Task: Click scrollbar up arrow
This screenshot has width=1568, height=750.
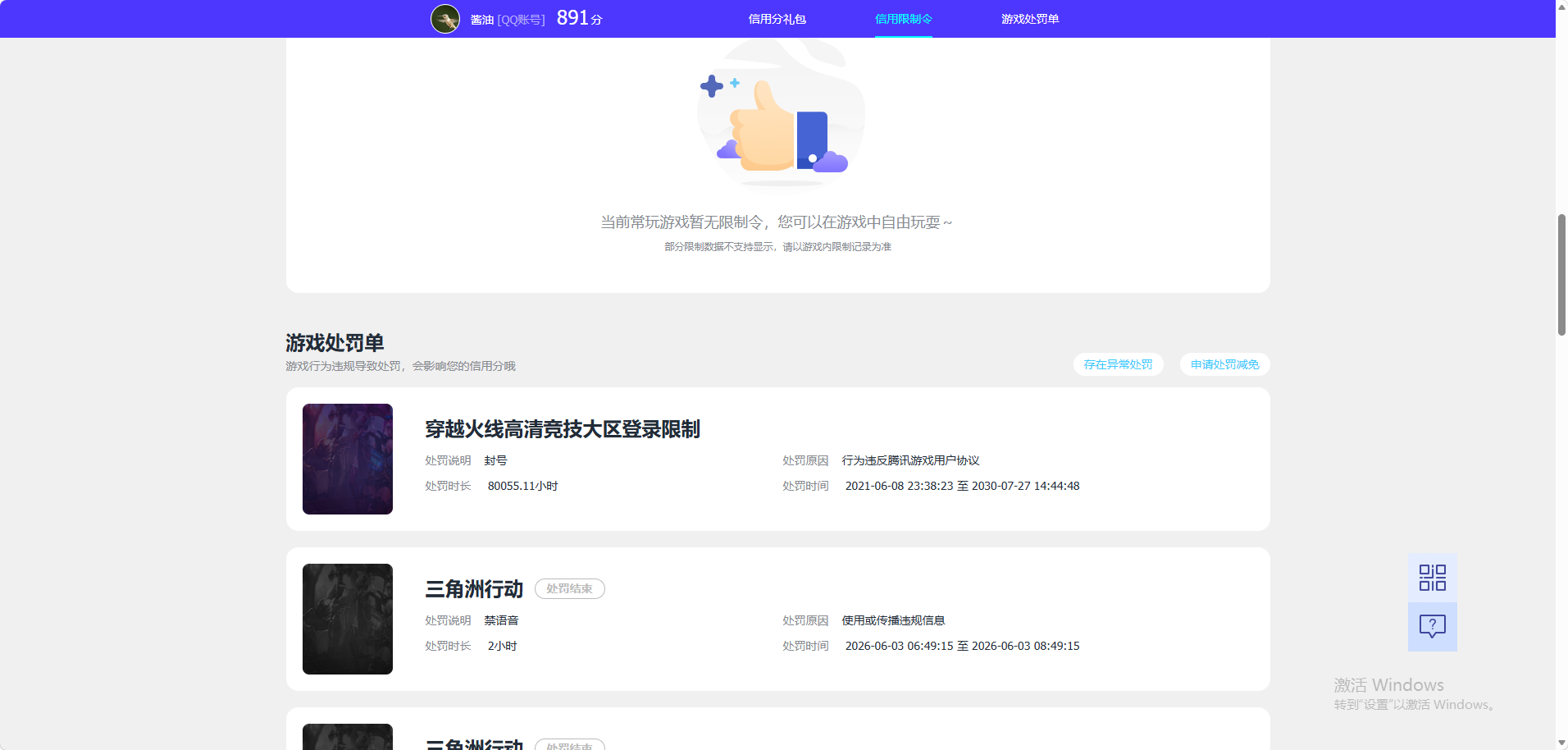Action: [1561, 6]
